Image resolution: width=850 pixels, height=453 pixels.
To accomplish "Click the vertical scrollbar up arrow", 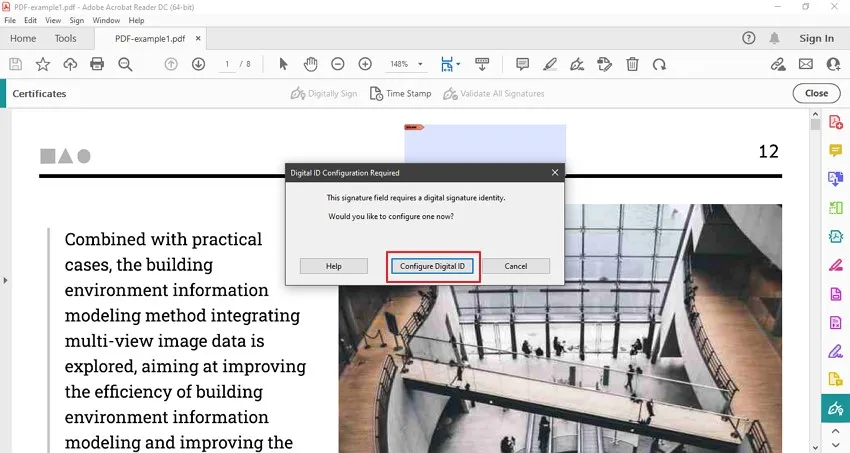I will pos(815,115).
